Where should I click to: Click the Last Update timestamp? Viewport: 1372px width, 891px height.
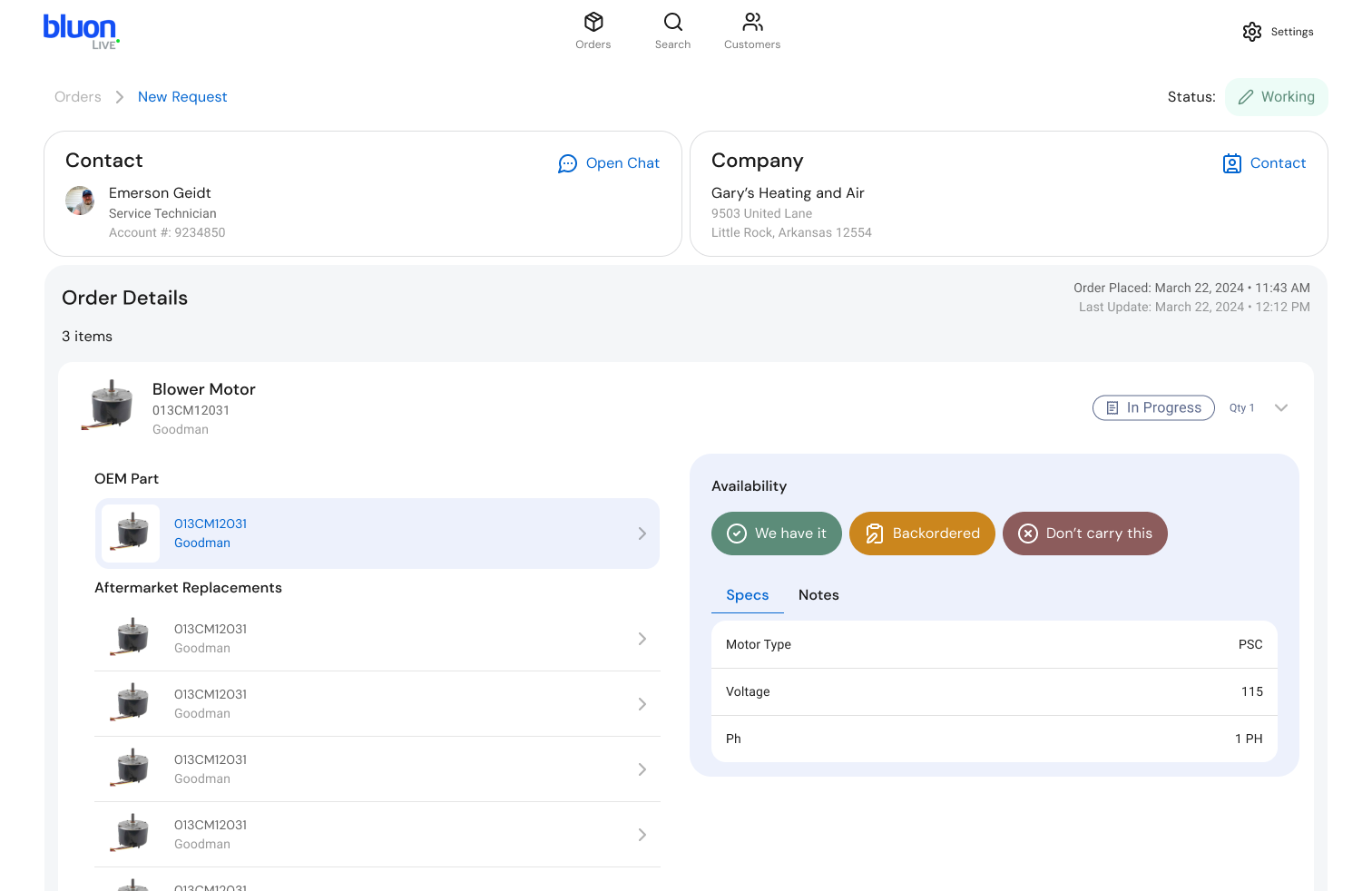[x=1194, y=308]
